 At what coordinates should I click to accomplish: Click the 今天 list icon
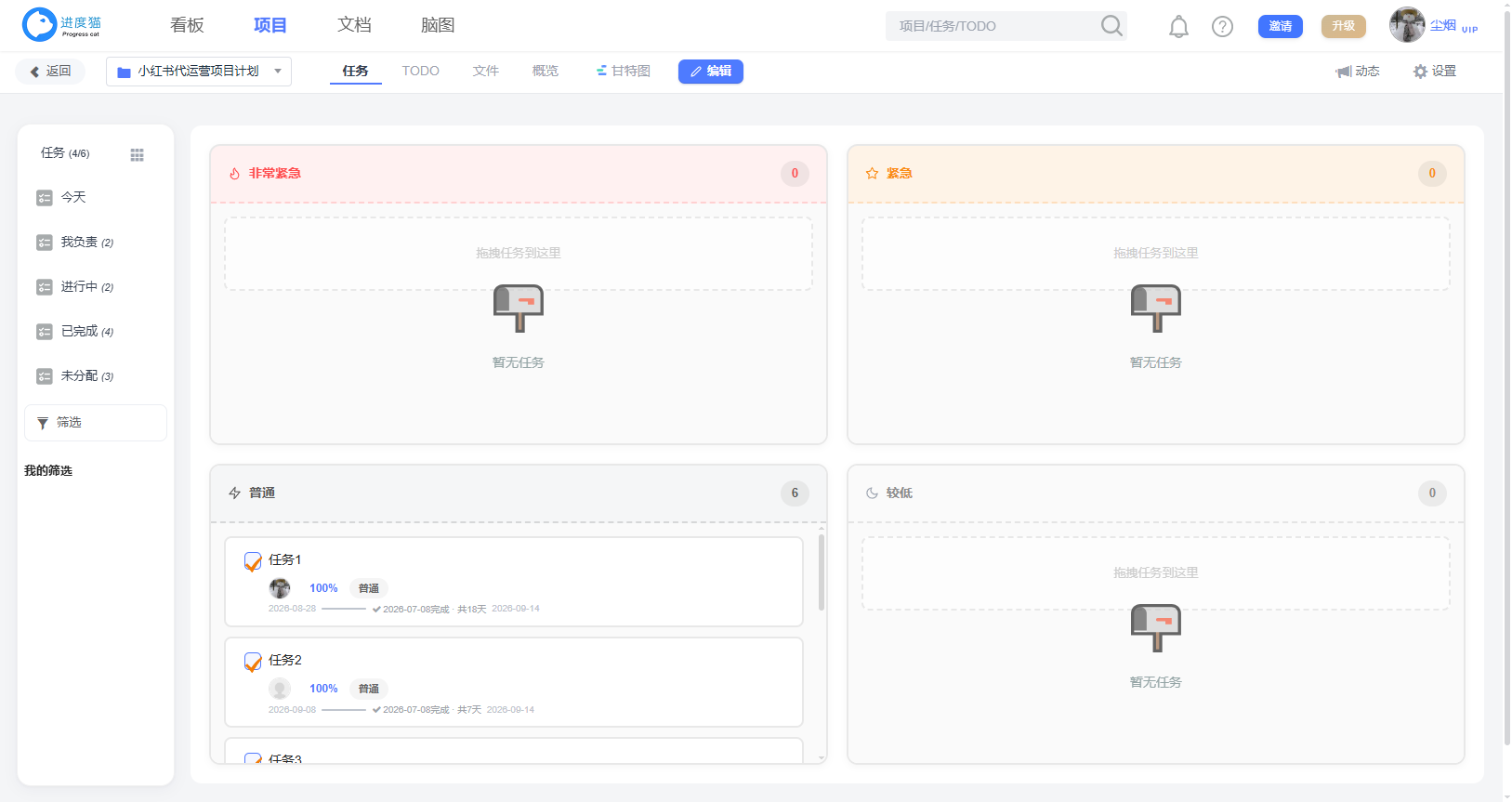45,198
